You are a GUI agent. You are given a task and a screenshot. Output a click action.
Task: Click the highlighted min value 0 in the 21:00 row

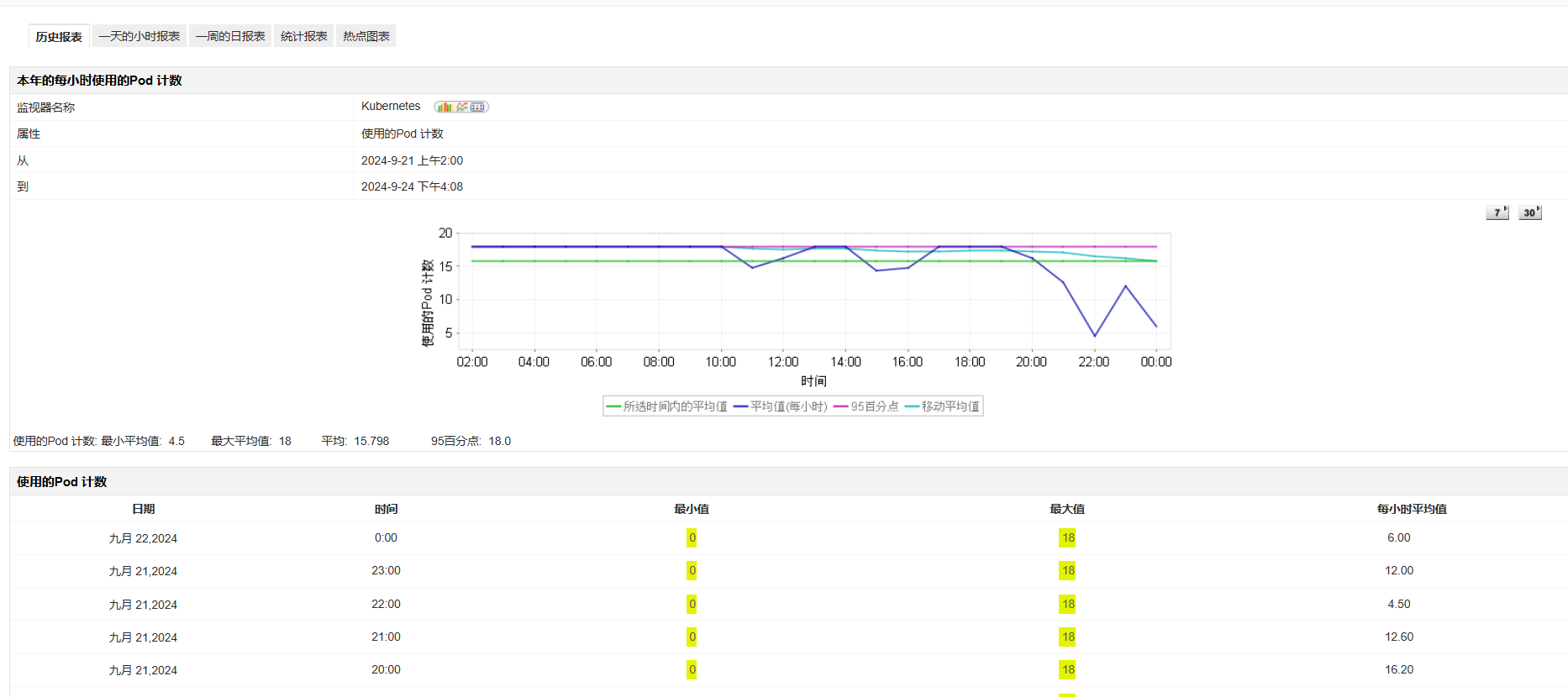(x=692, y=637)
